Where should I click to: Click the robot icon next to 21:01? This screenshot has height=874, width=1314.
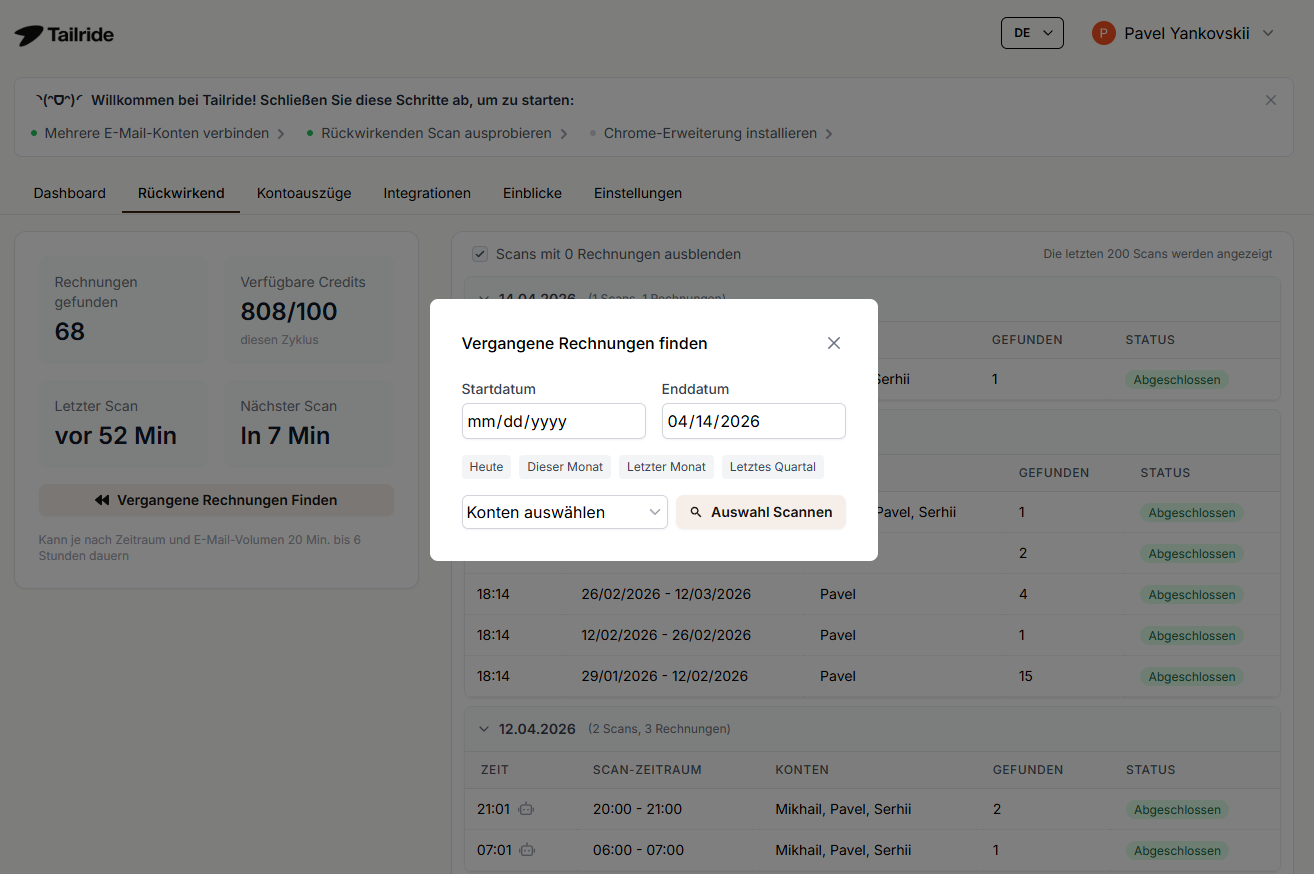coord(527,809)
